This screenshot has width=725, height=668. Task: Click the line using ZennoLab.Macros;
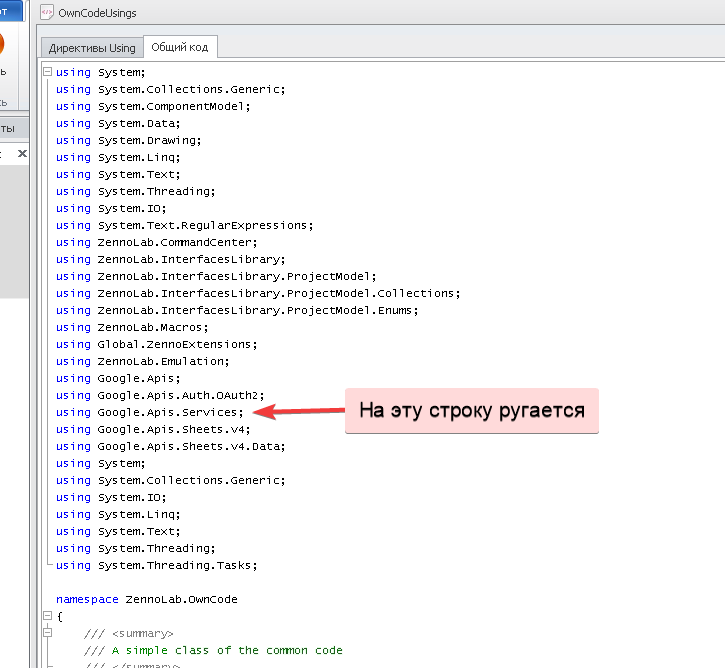(132, 327)
